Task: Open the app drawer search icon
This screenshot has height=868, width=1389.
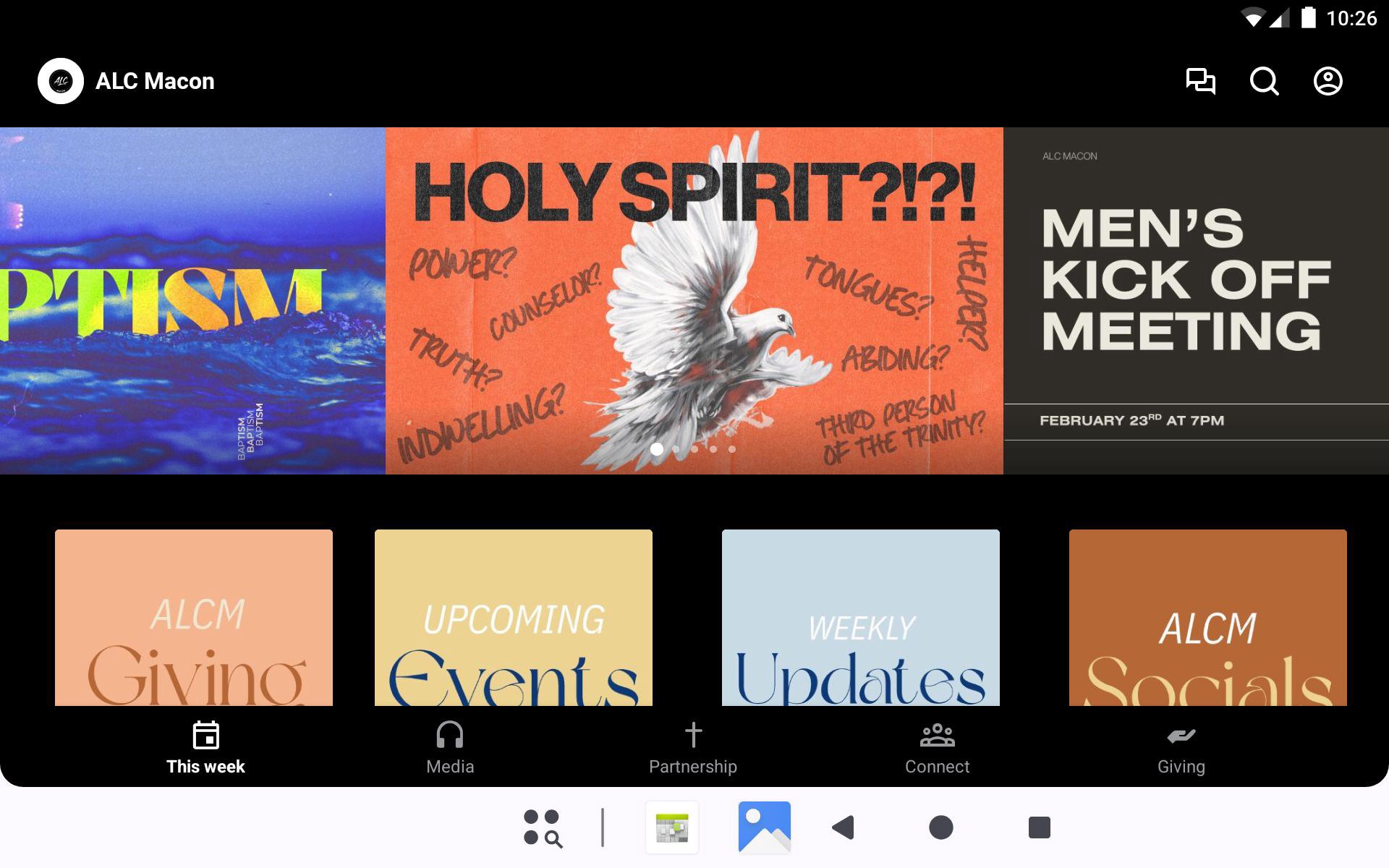Action: pyautogui.click(x=543, y=827)
